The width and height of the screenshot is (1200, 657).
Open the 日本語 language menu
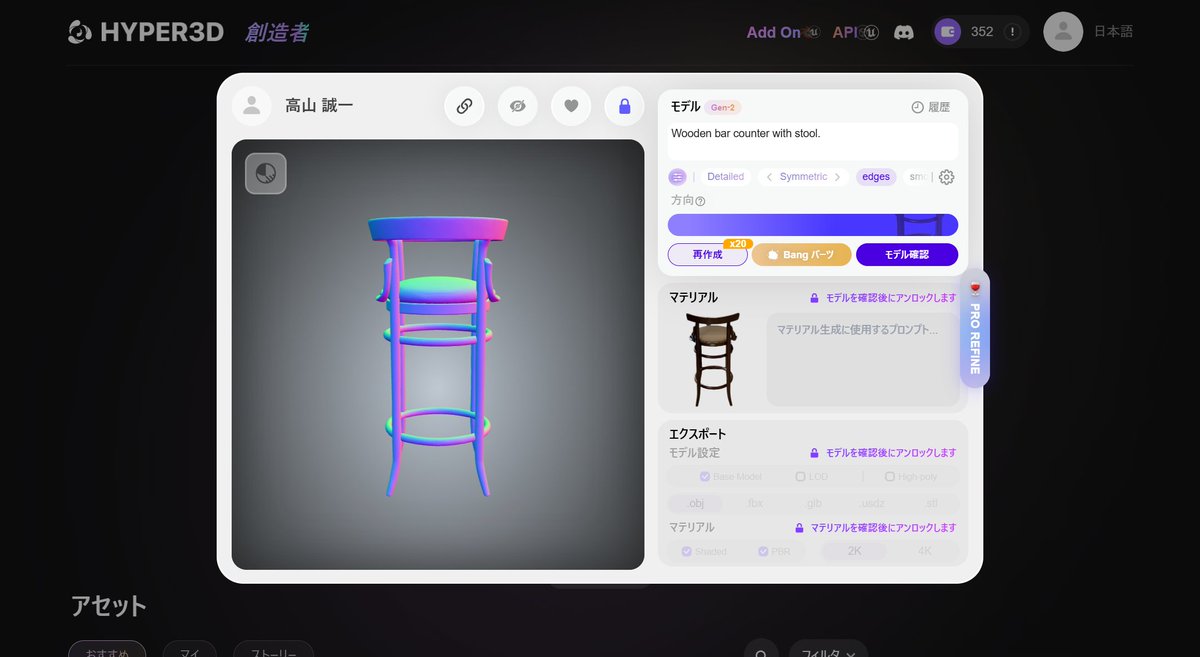(x=1113, y=31)
